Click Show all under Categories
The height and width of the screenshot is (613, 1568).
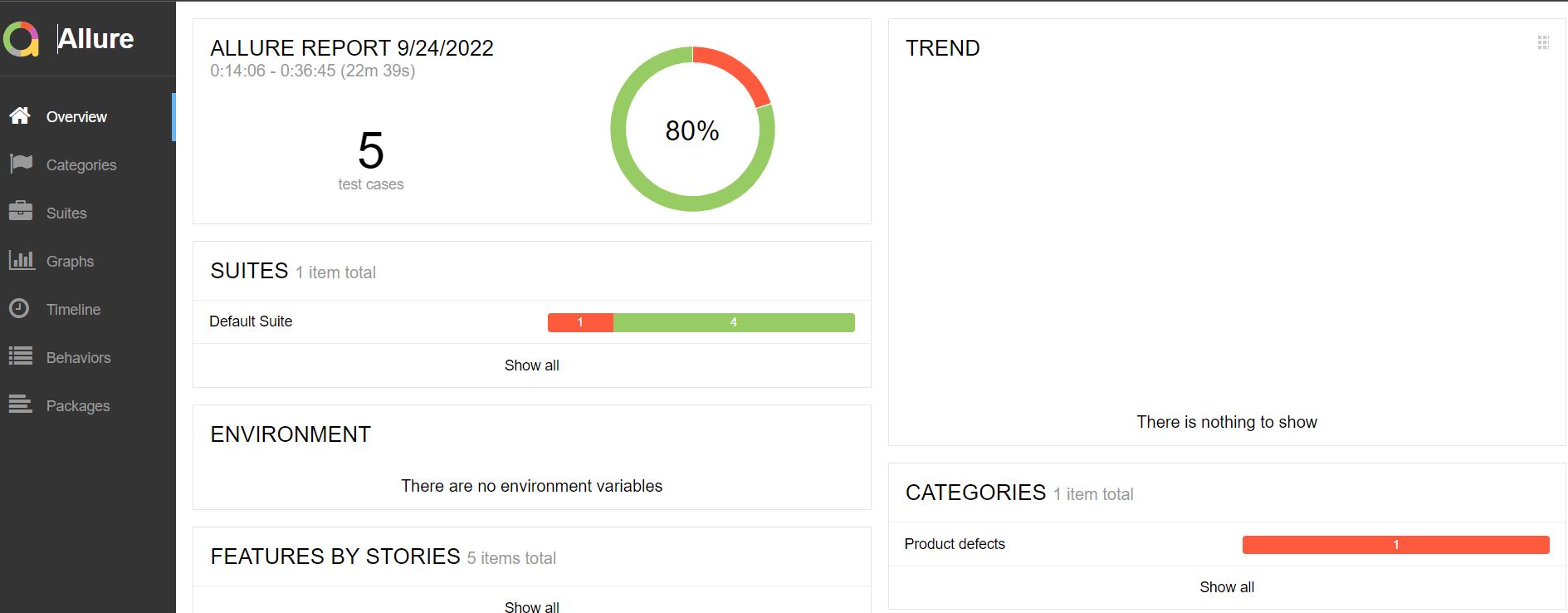(x=1227, y=587)
